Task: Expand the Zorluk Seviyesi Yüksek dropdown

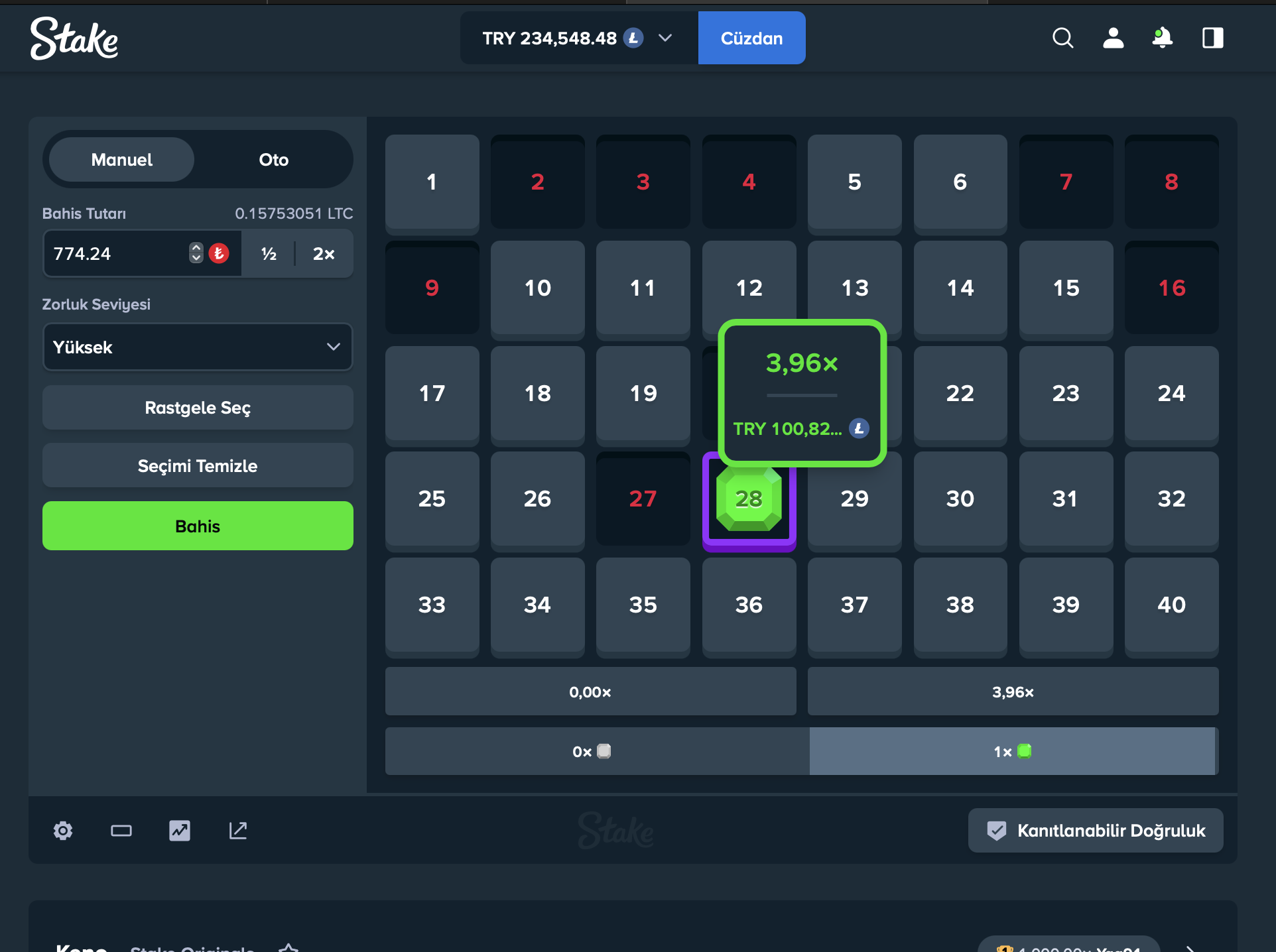Action: [x=198, y=347]
